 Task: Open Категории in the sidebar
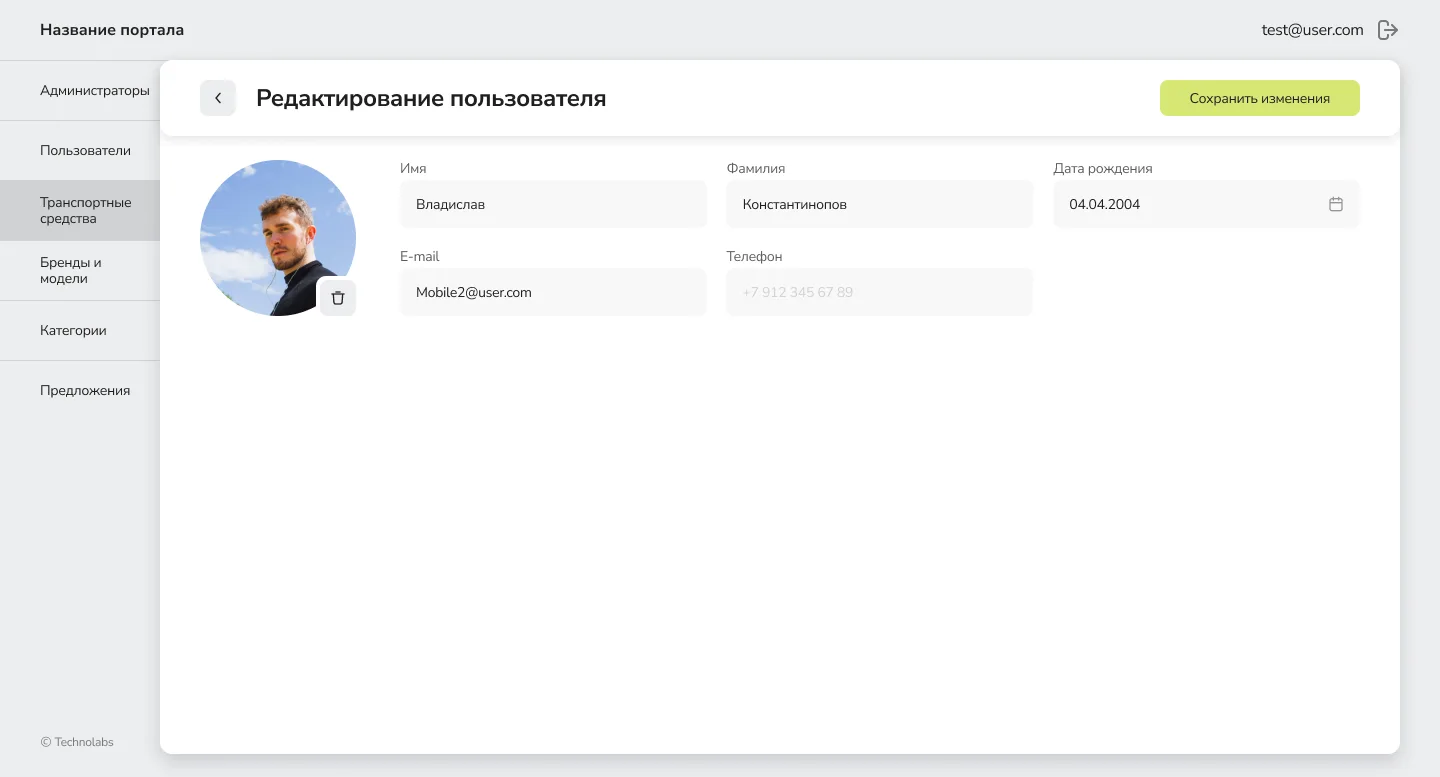(80, 330)
